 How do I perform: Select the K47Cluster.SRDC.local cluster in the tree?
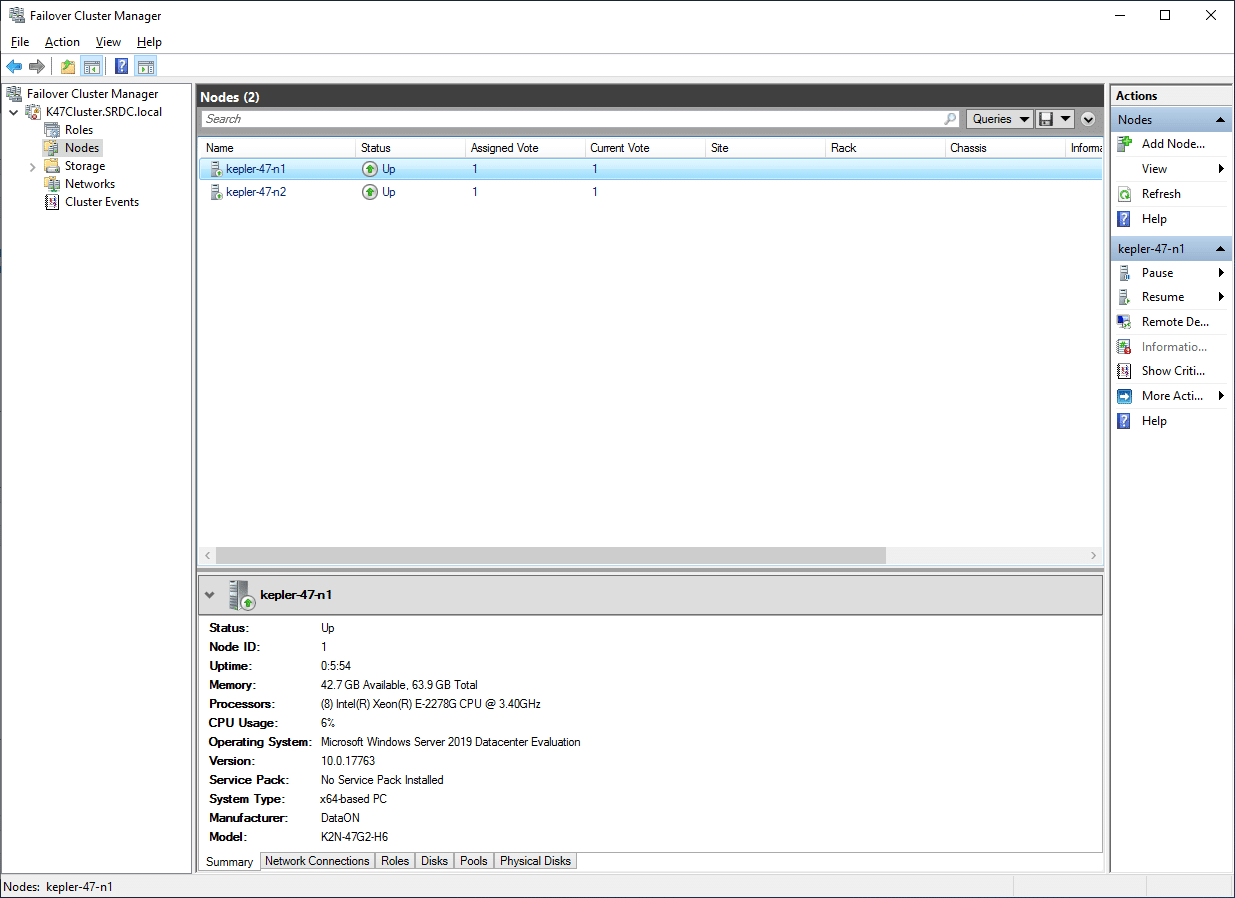[104, 112]
